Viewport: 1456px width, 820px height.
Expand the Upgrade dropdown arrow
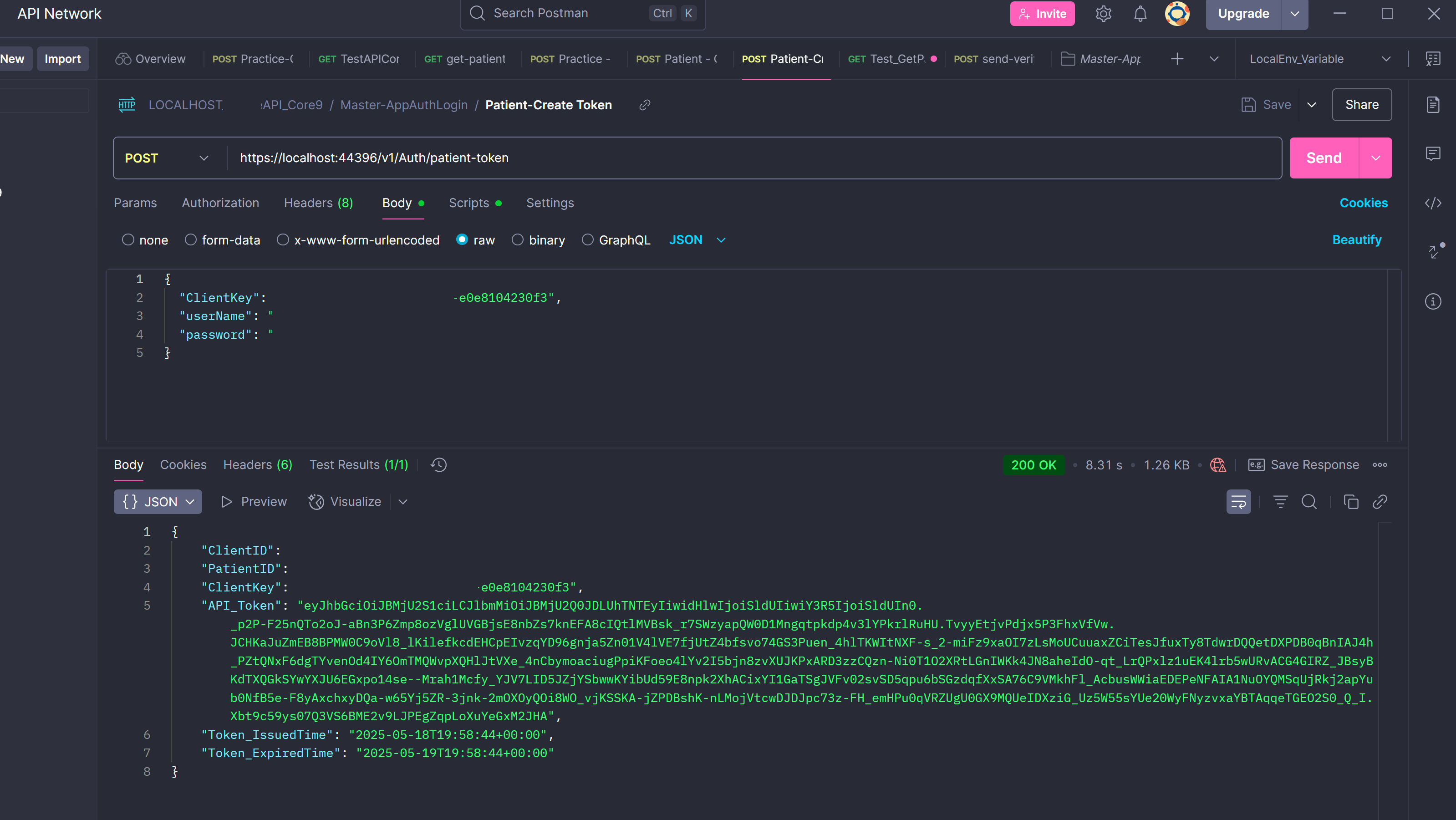pyautogui.click(x=1294, y=14)
